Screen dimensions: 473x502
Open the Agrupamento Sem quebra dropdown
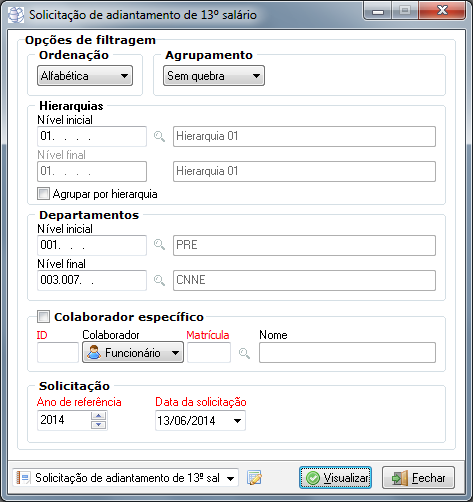[214, 76]
